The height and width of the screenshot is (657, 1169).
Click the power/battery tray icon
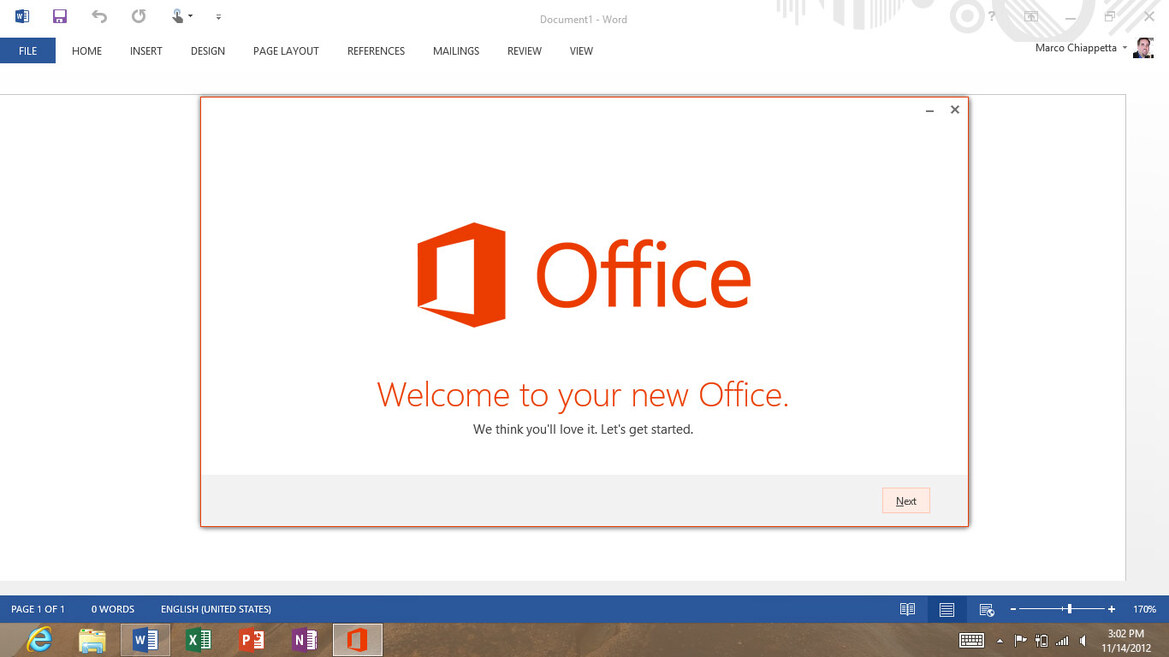(x=1042, y=640)
